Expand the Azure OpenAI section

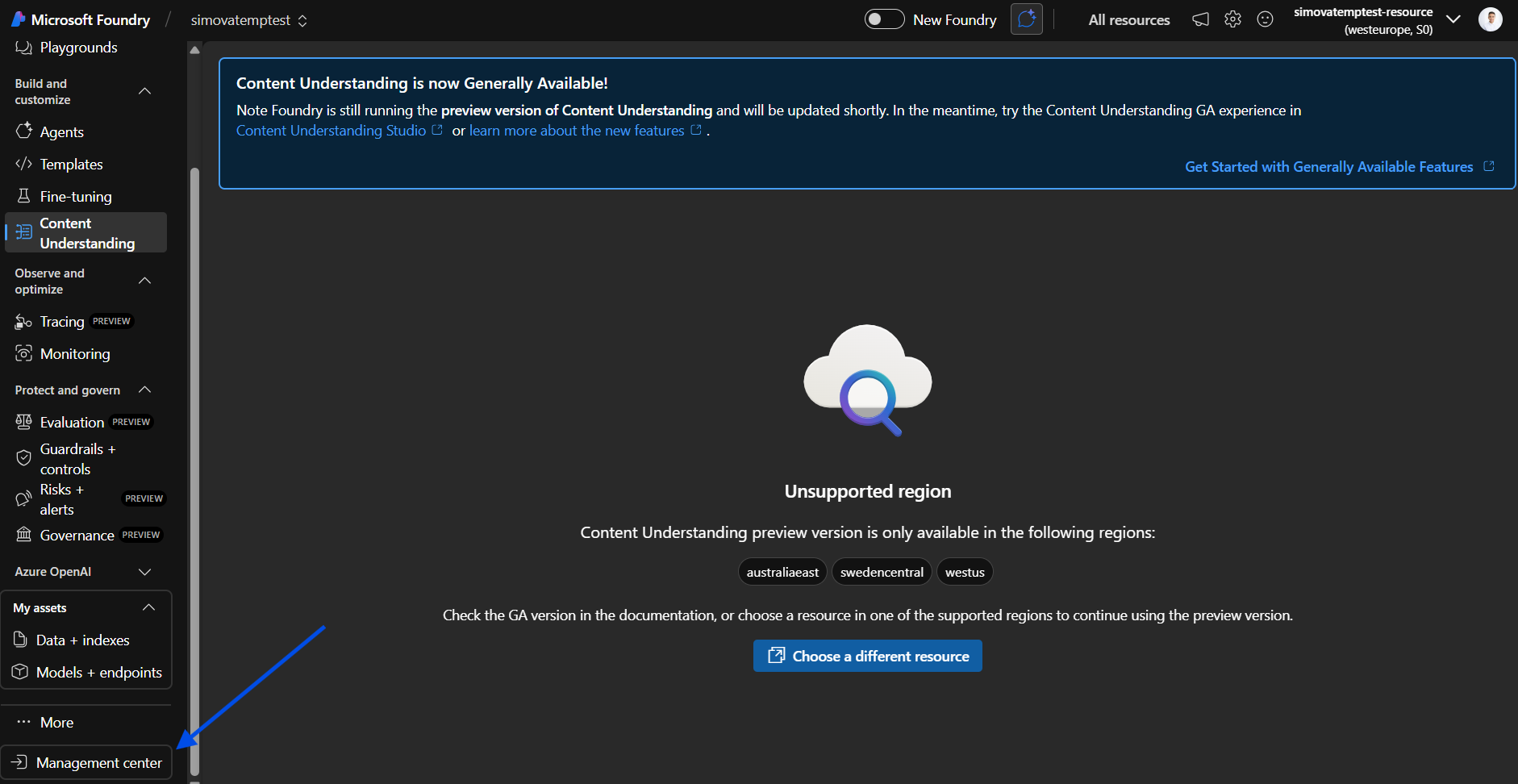[145, 572]
